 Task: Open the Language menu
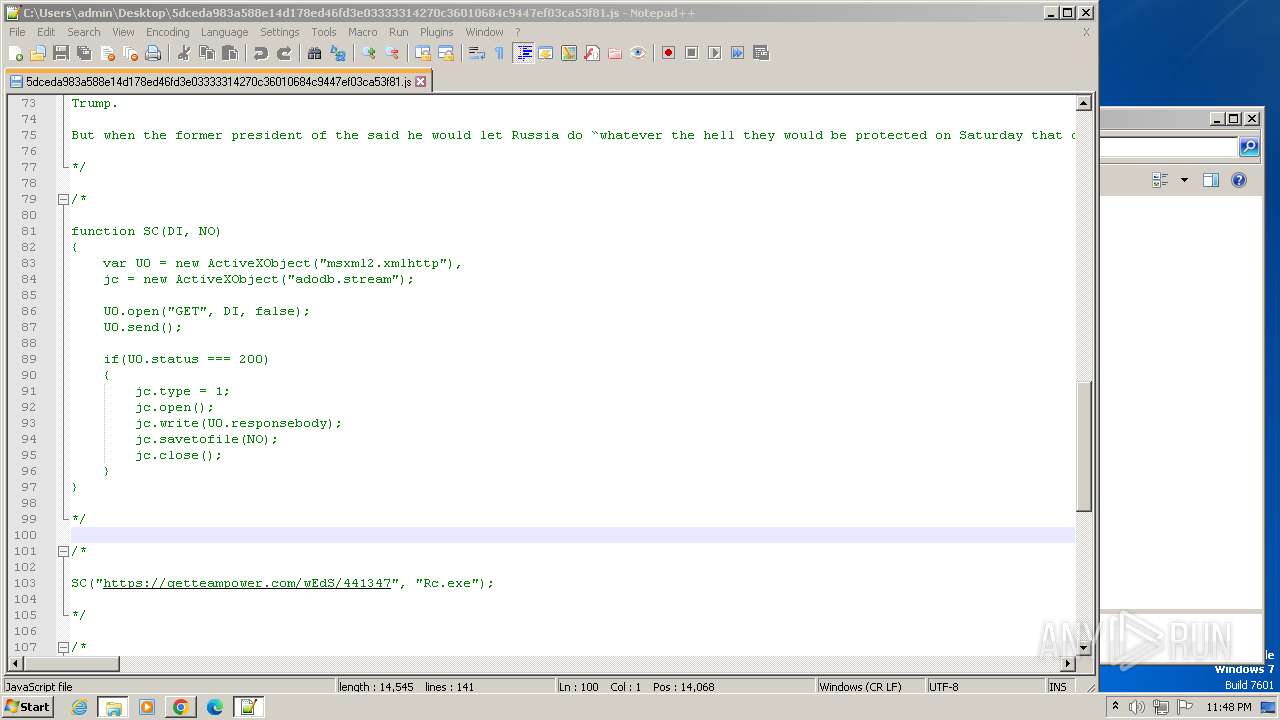[224, 32]
